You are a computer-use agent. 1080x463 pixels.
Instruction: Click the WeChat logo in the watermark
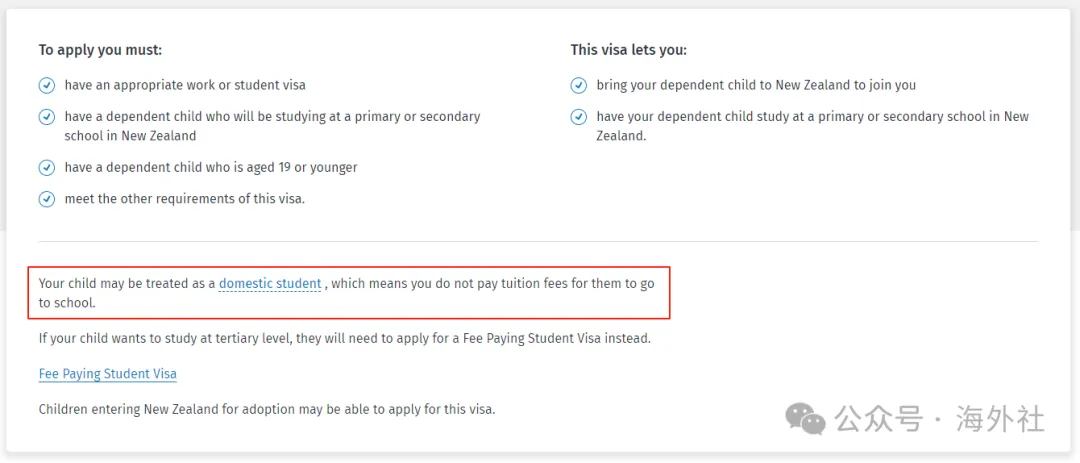805,418
